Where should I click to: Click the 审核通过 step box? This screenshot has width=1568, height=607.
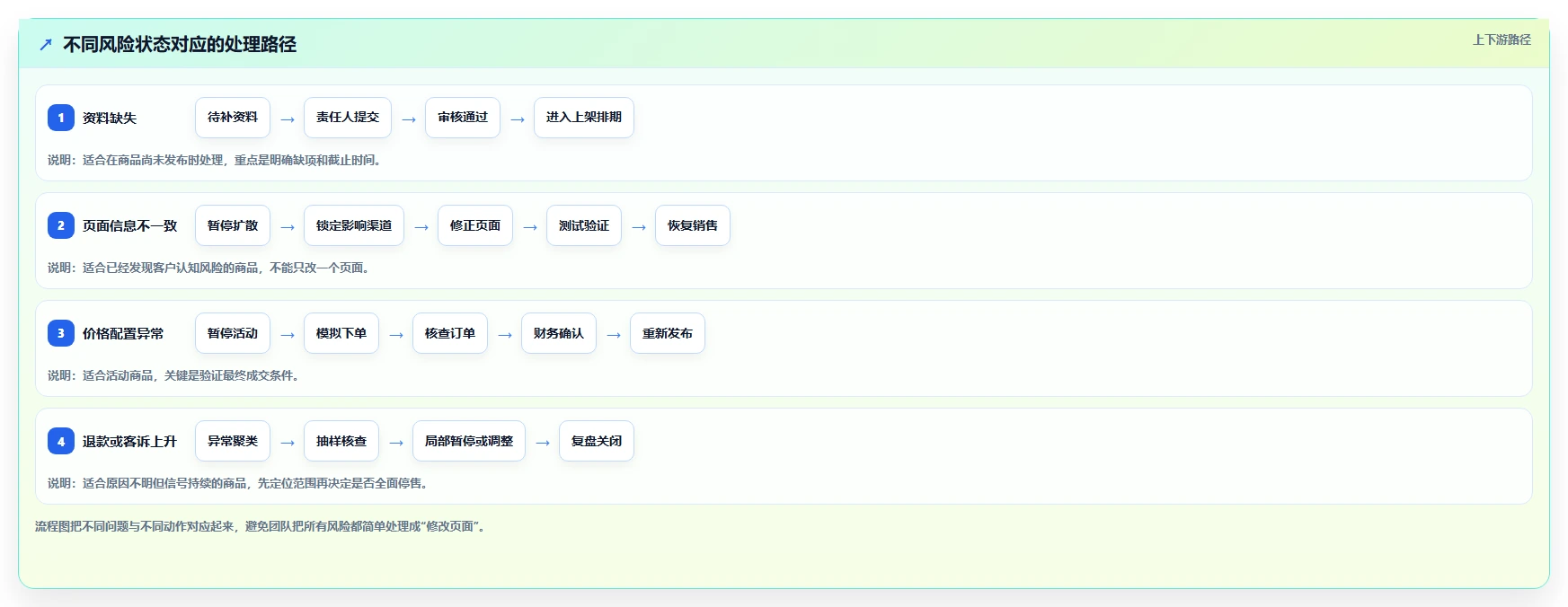463,118
